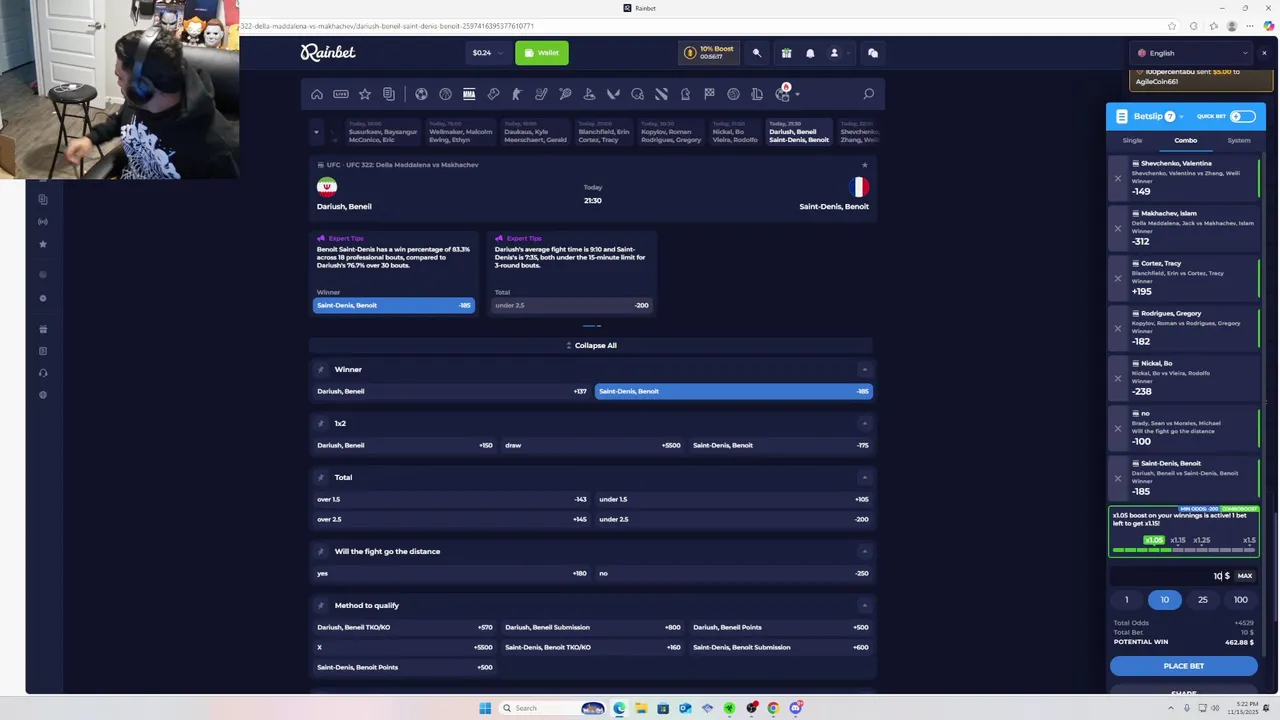This screenshot has height=720, width=1280.
Task: Collapse the 1x2 market section
Action: point(864,423)
